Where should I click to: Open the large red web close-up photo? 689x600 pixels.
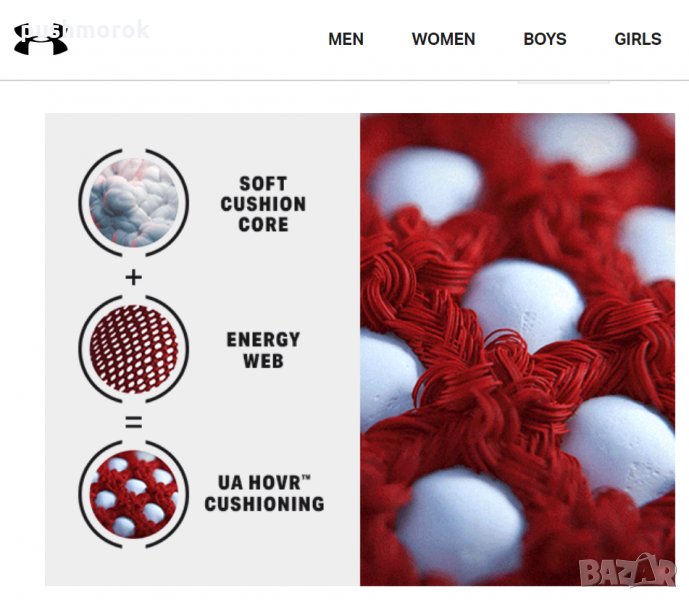[x=518, y=349]
